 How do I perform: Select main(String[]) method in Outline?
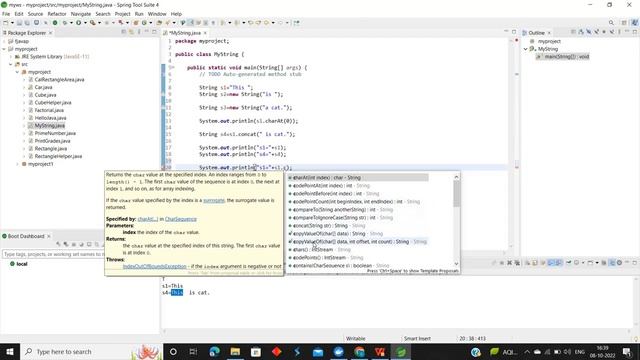pyautogui.click(x=563, y=57)
